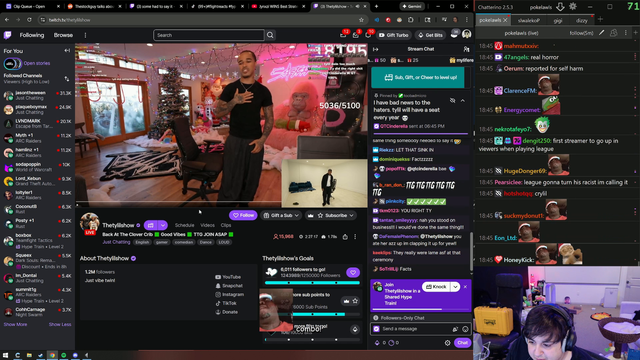
Task: Collapse the For You sidebar arrow
Action: coord(67,51)
